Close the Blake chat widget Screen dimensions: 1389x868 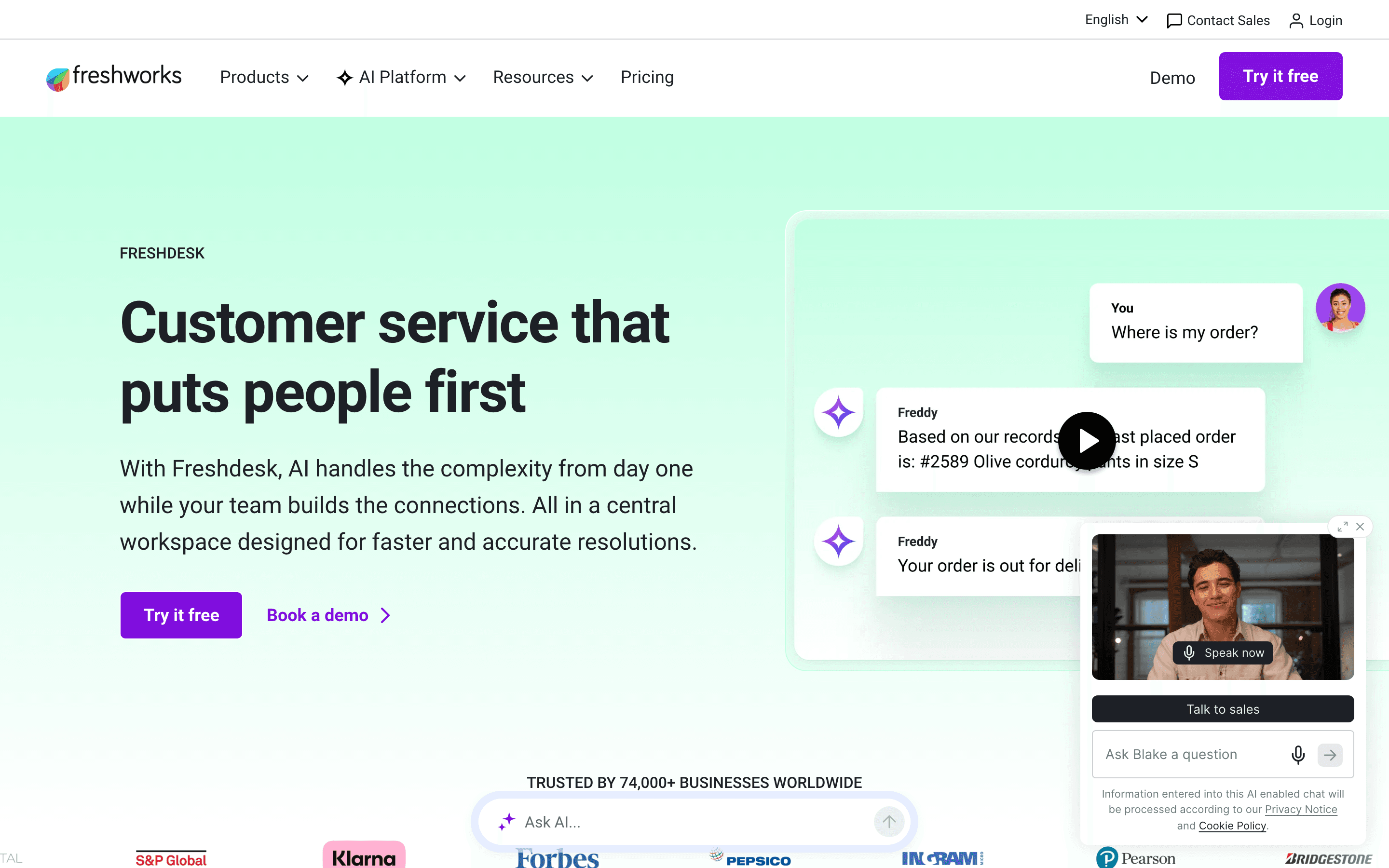1360,527
